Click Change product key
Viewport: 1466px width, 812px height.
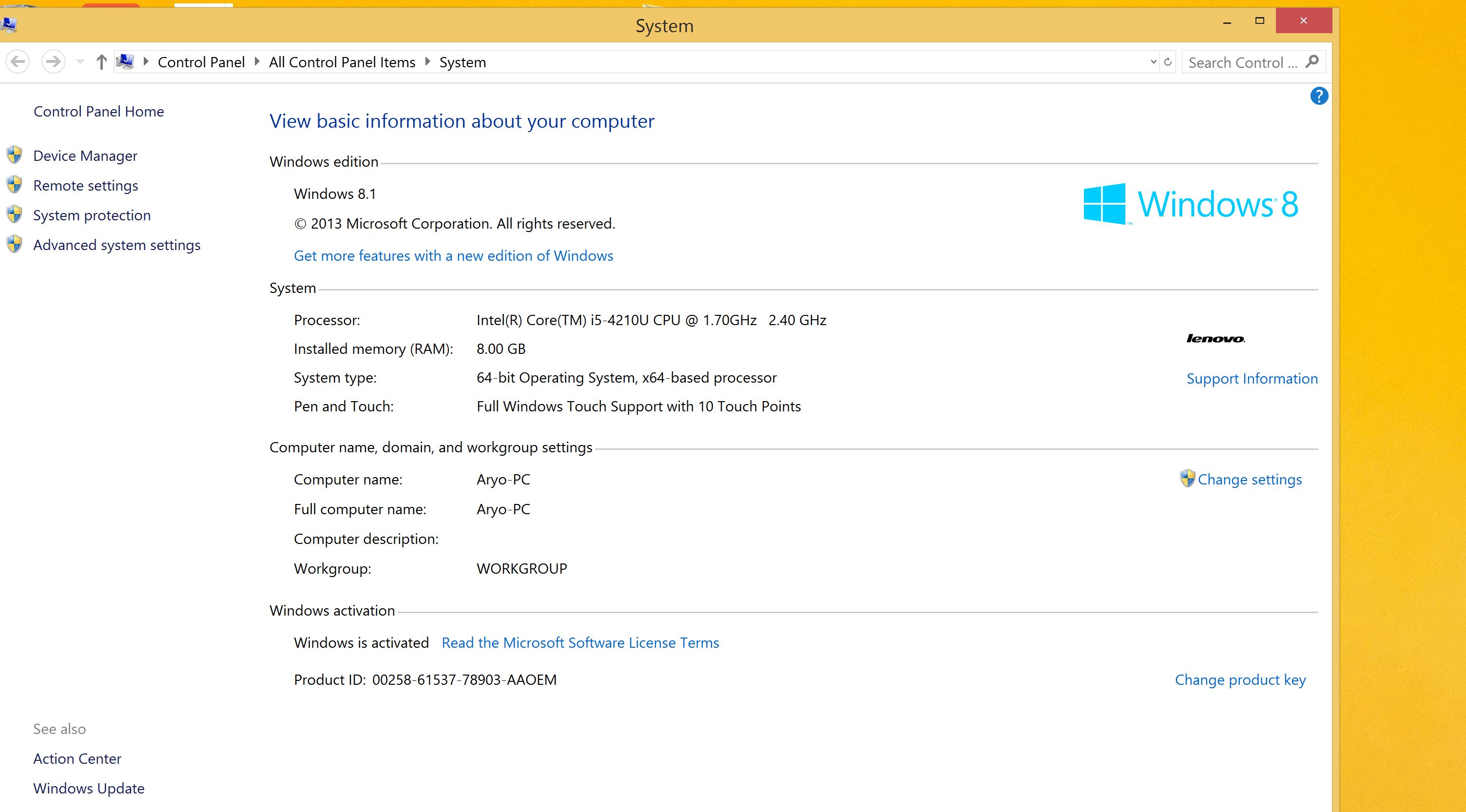1240,680
